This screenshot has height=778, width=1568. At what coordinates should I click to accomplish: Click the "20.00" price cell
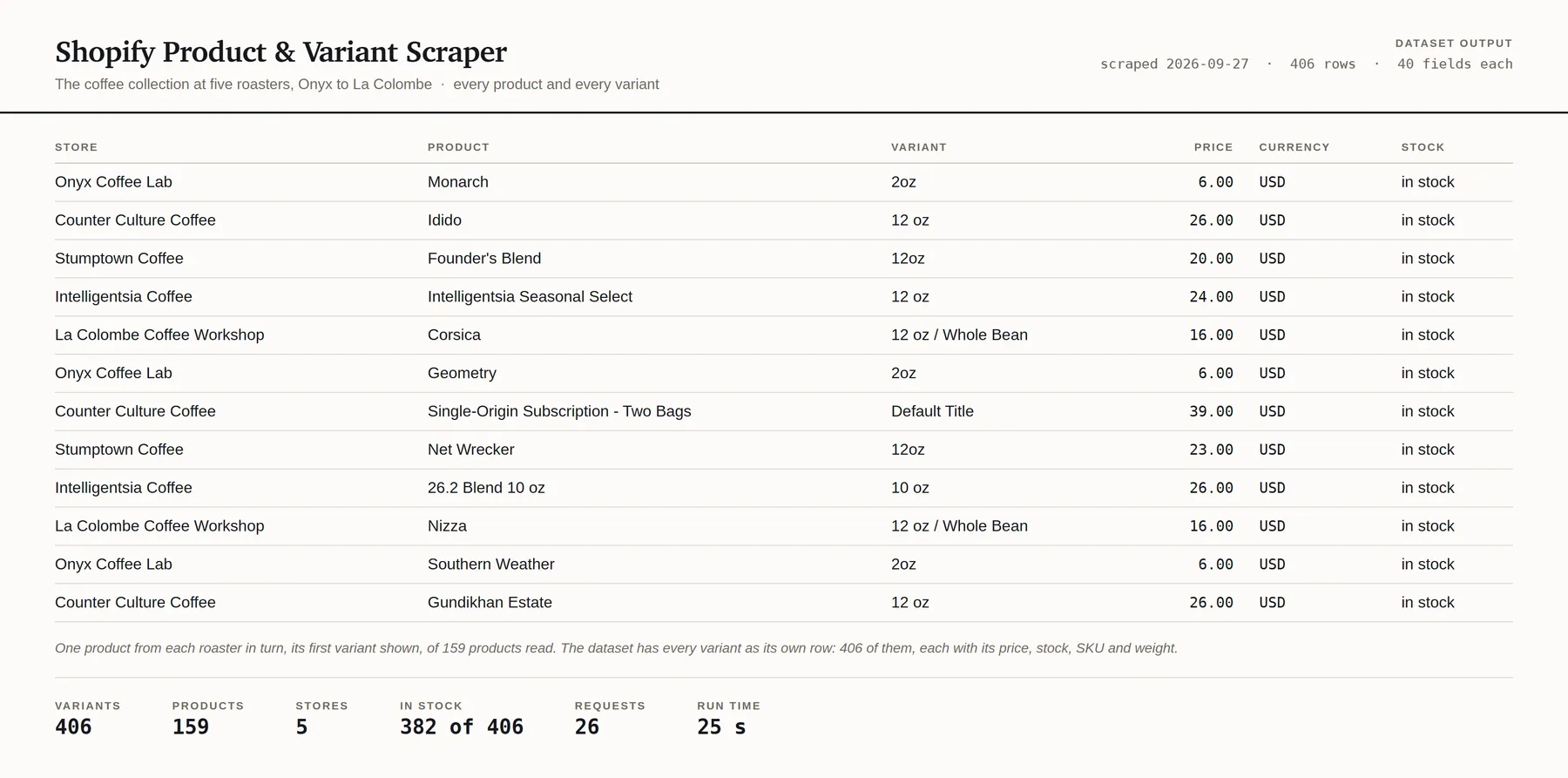[1212, 259]
